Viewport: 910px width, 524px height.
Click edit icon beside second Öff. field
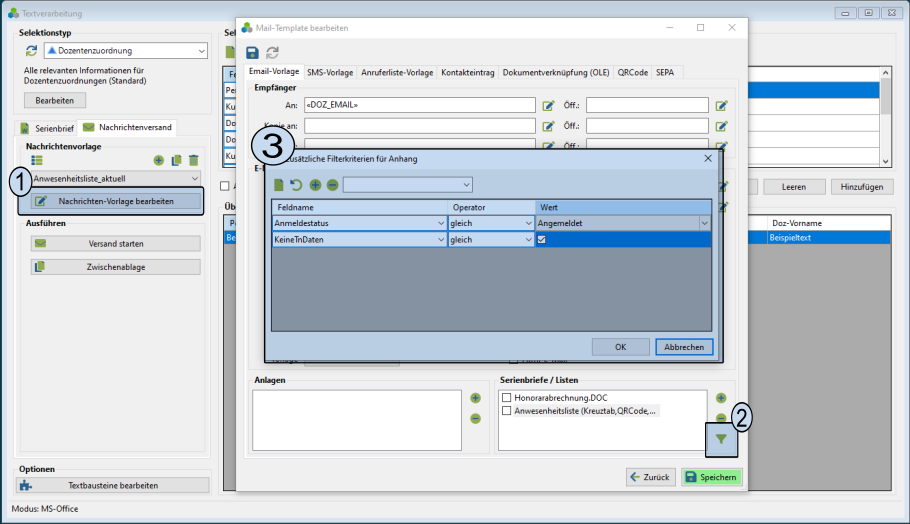pos(721,126)
